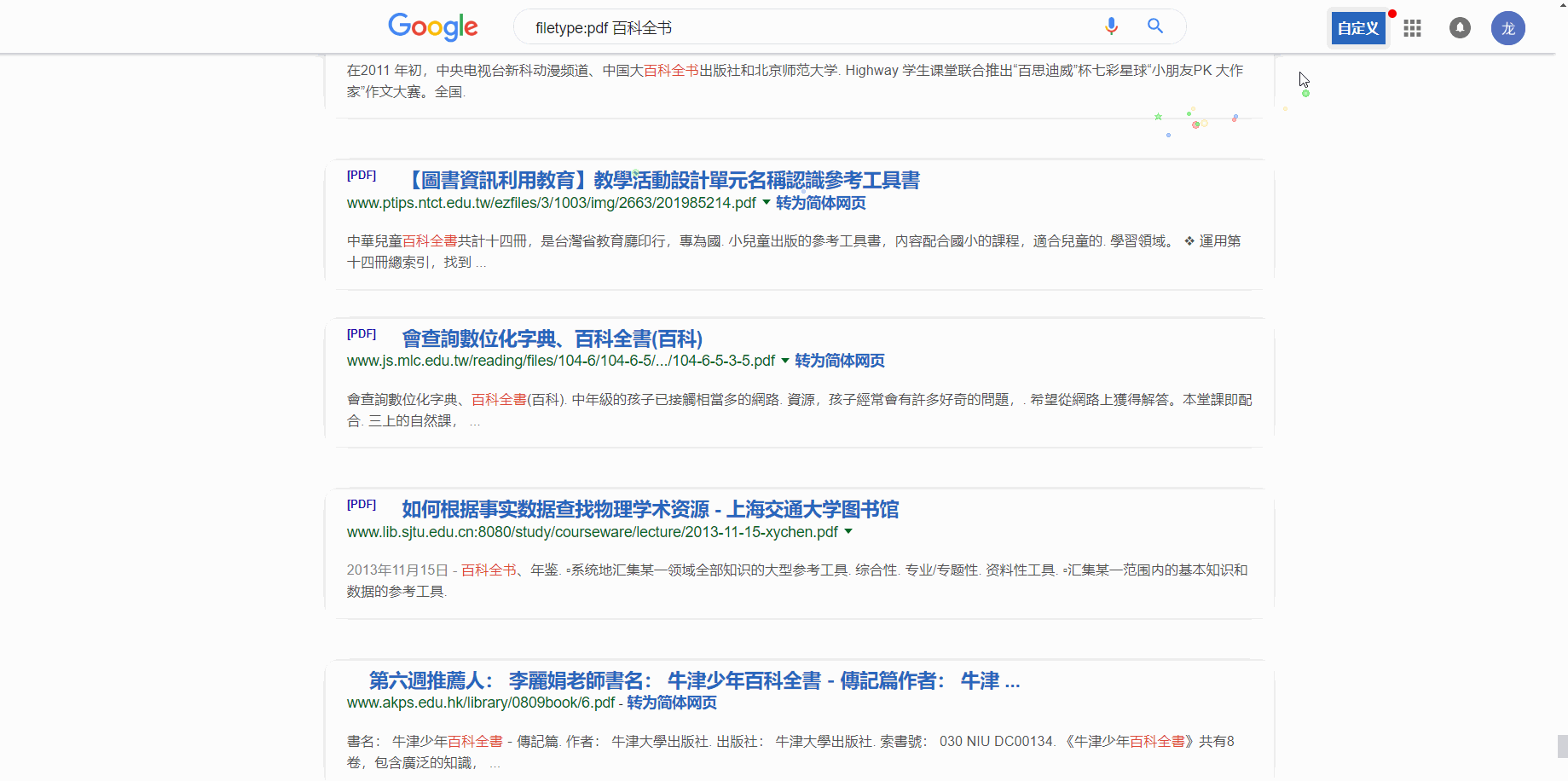The width and height of the screenshot is (1568, 781).
Task: Open result 第六週推薦人: 李麗娟老師書名
Action: pos(694,680)
